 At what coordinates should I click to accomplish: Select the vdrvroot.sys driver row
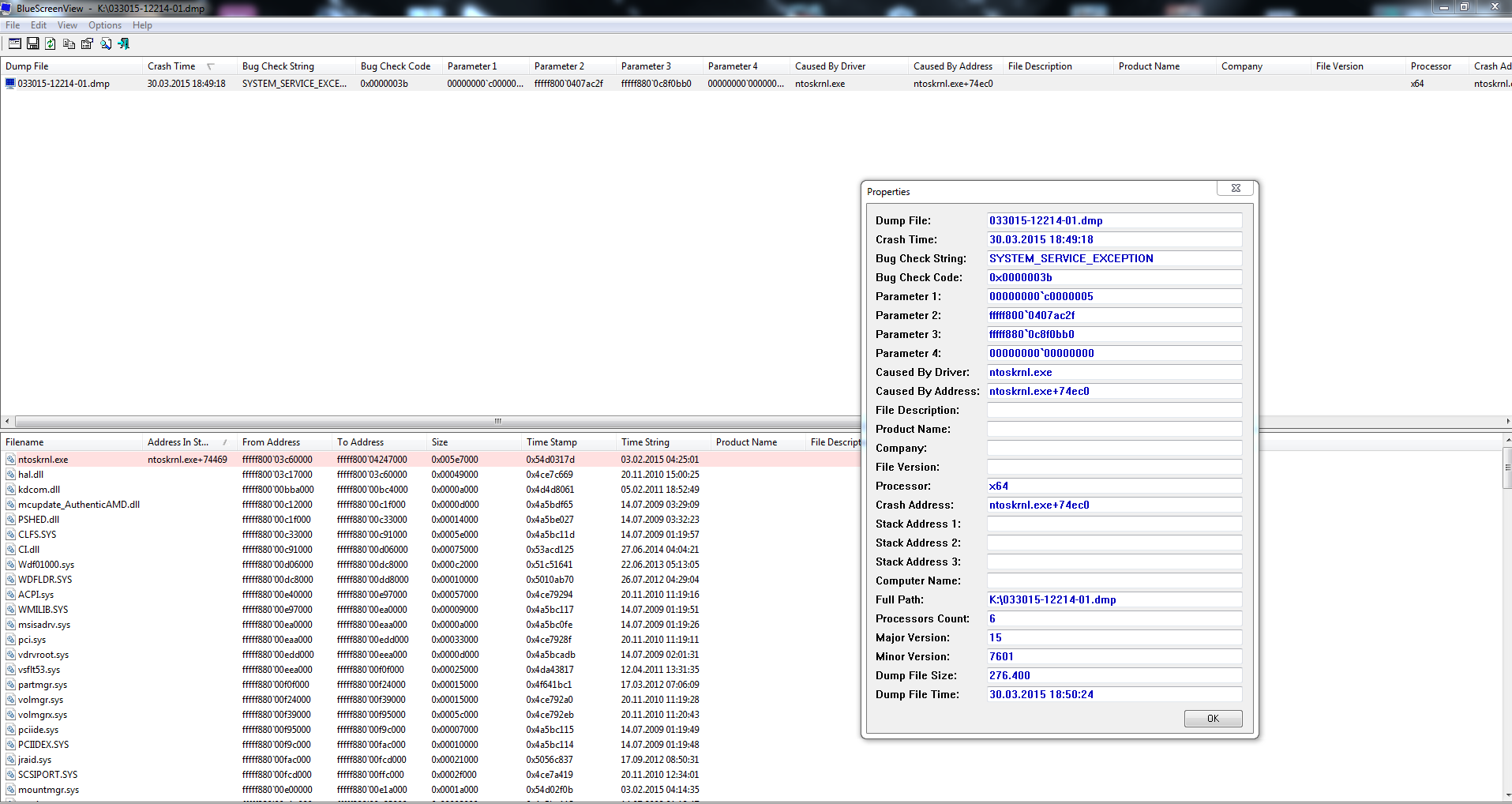[430, 655]
